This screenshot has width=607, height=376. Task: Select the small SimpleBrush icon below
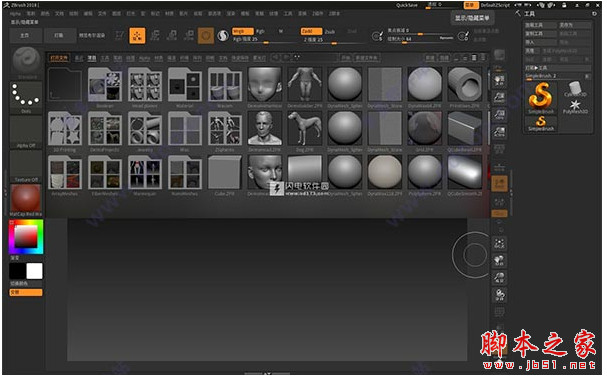click(x=541, y=124)
